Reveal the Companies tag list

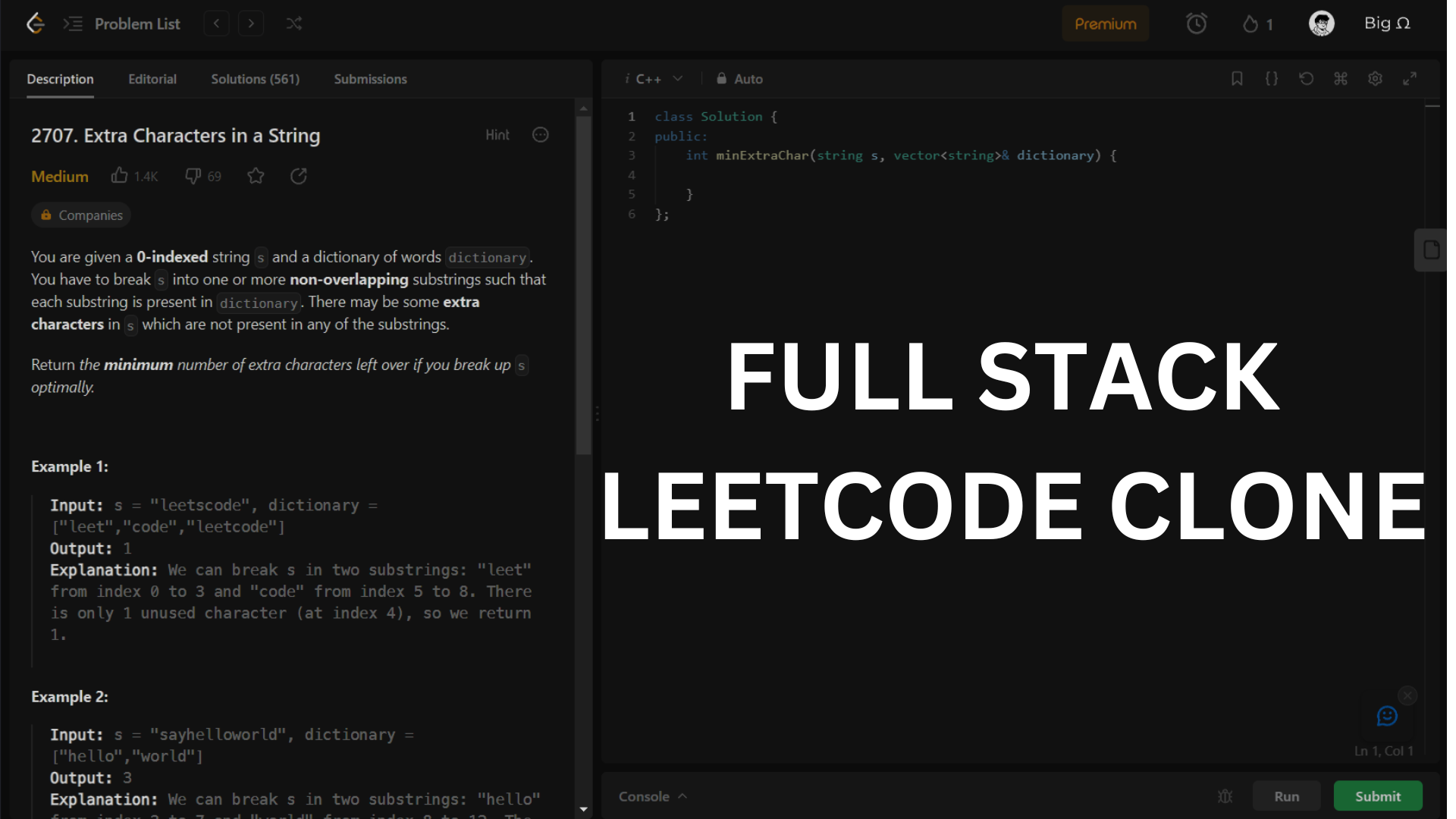click(81, 215)
